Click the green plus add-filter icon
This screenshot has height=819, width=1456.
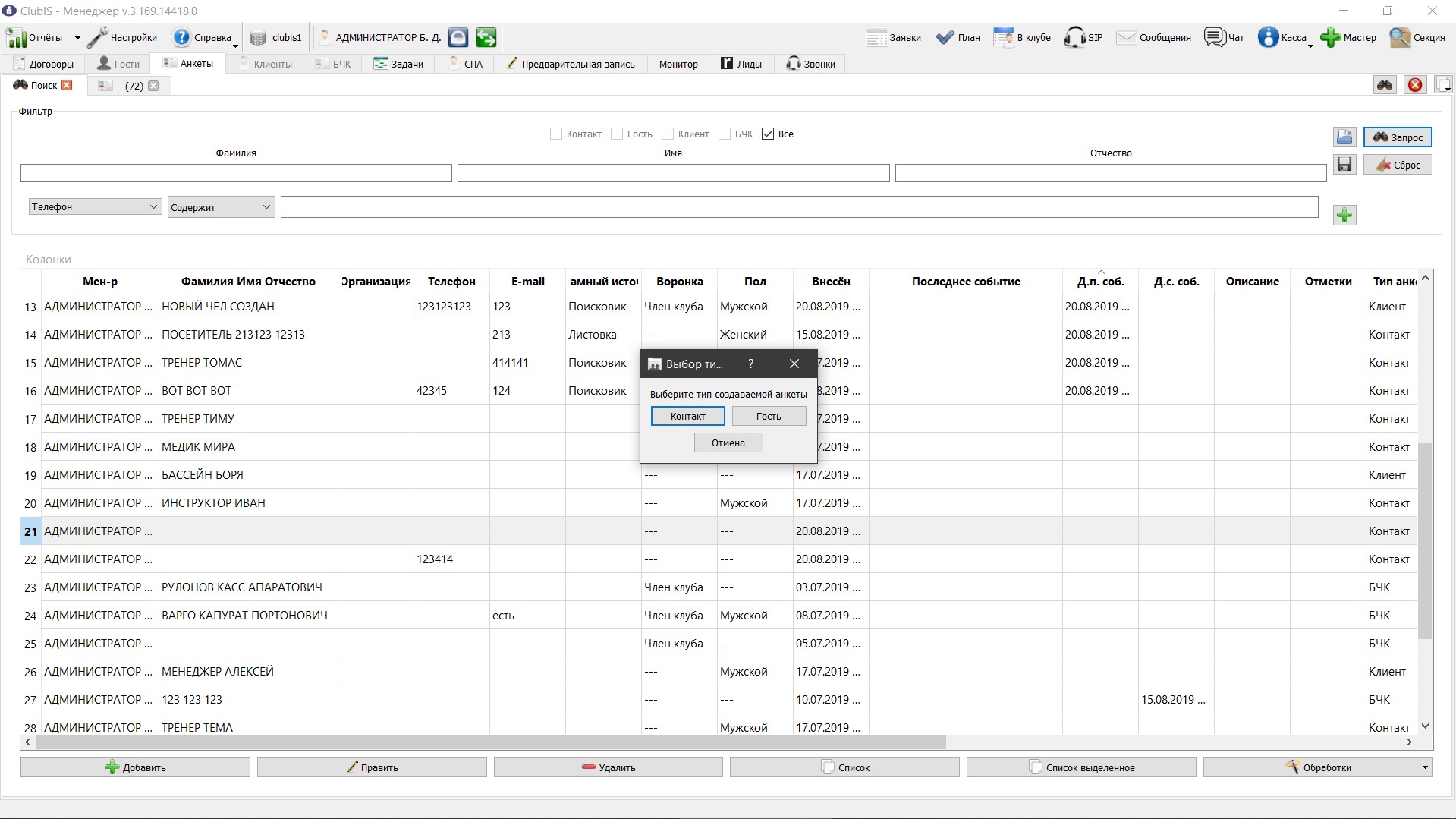pyautogui.click(x=1344, y=216)
